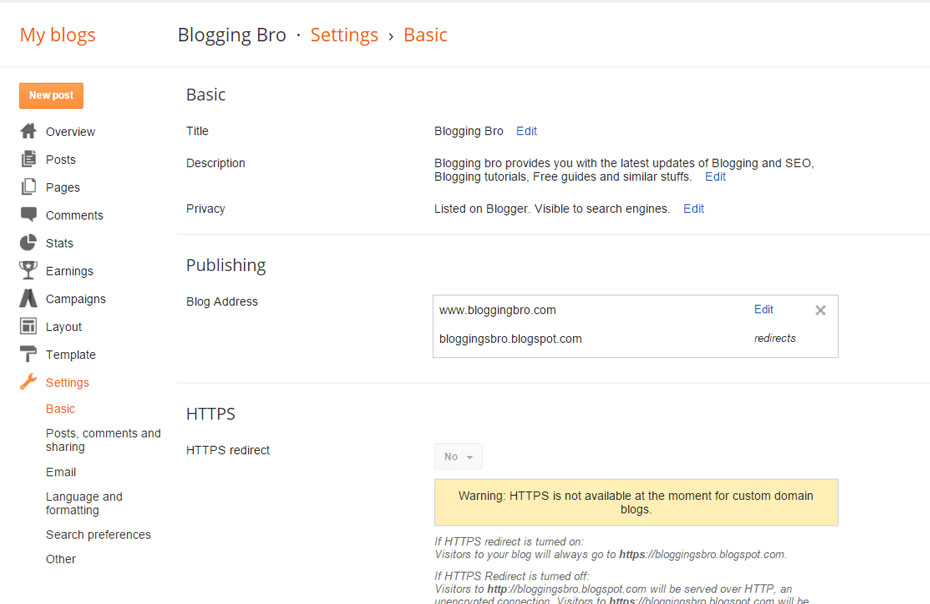The width and height of the screenshot is (930, 604).
Task: Click the Publishing section heading
Action: click(226, 265)
